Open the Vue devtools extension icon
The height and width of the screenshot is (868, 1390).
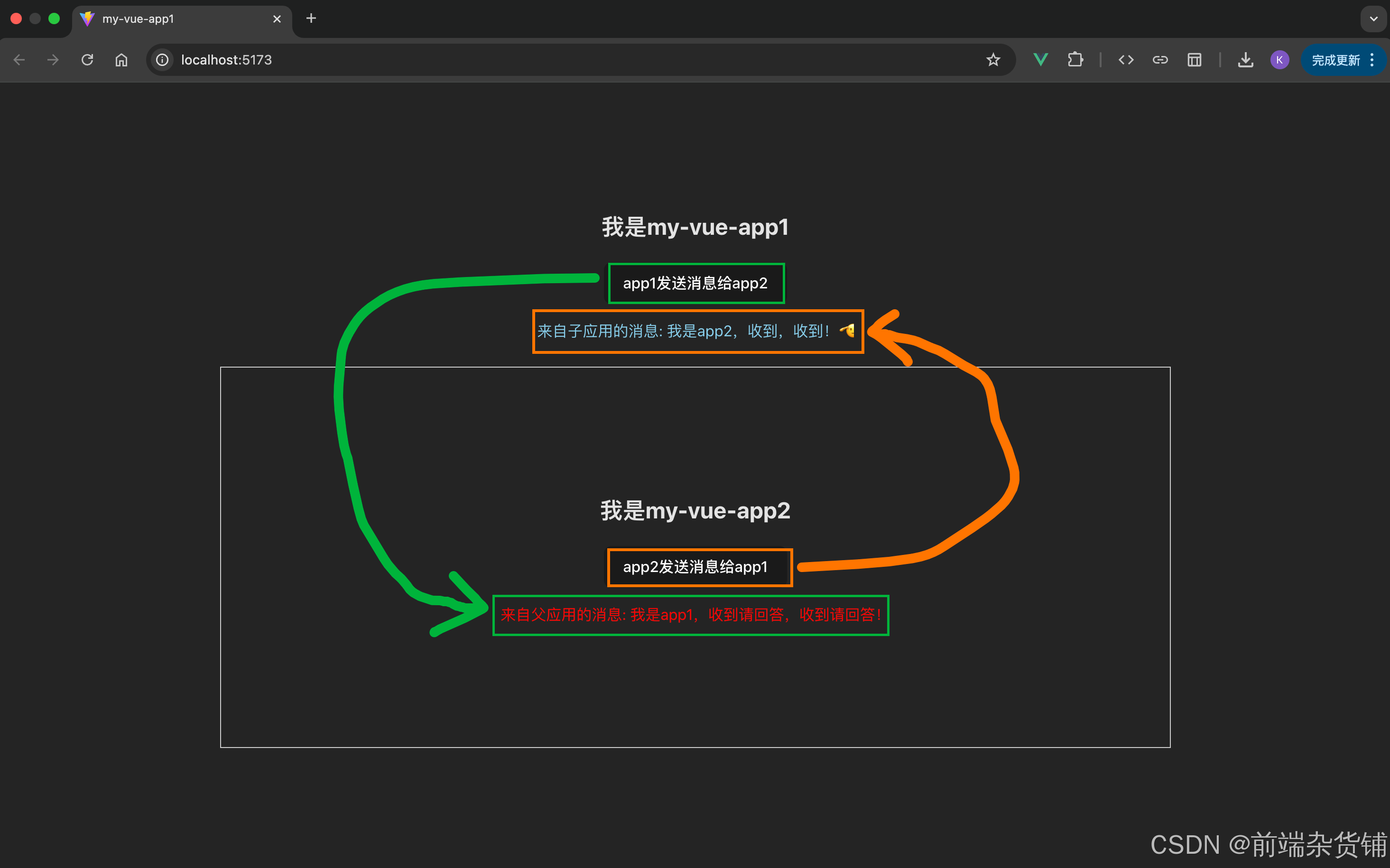[1040, 60]
